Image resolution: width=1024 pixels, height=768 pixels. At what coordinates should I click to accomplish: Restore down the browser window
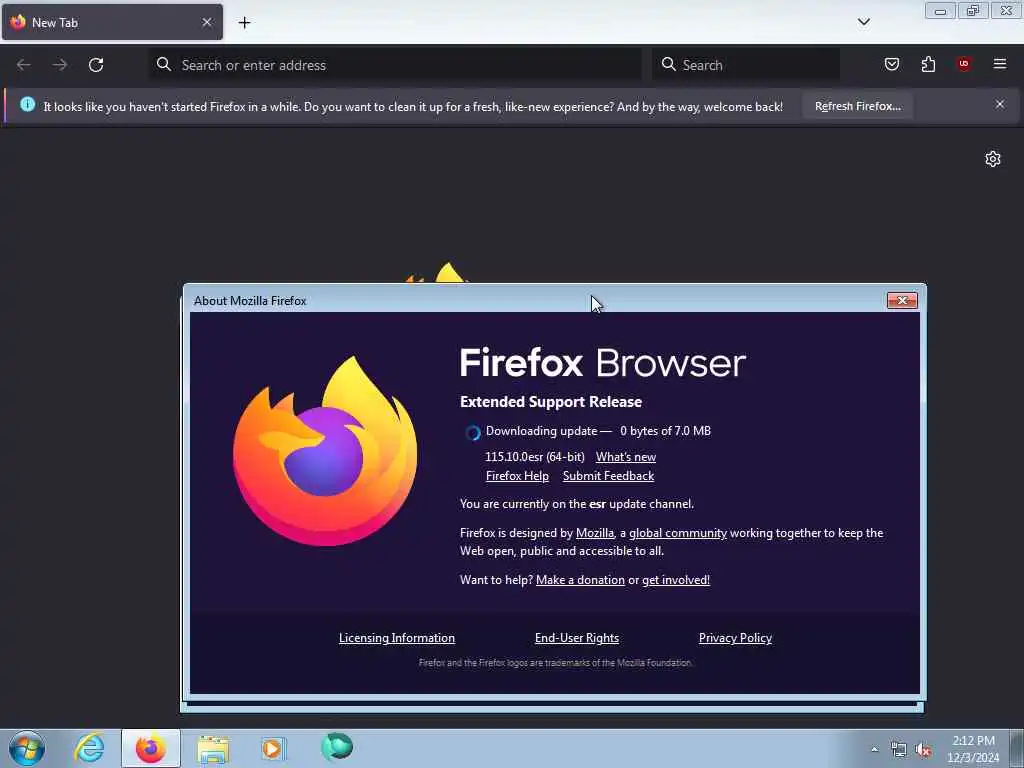point(973,10)
